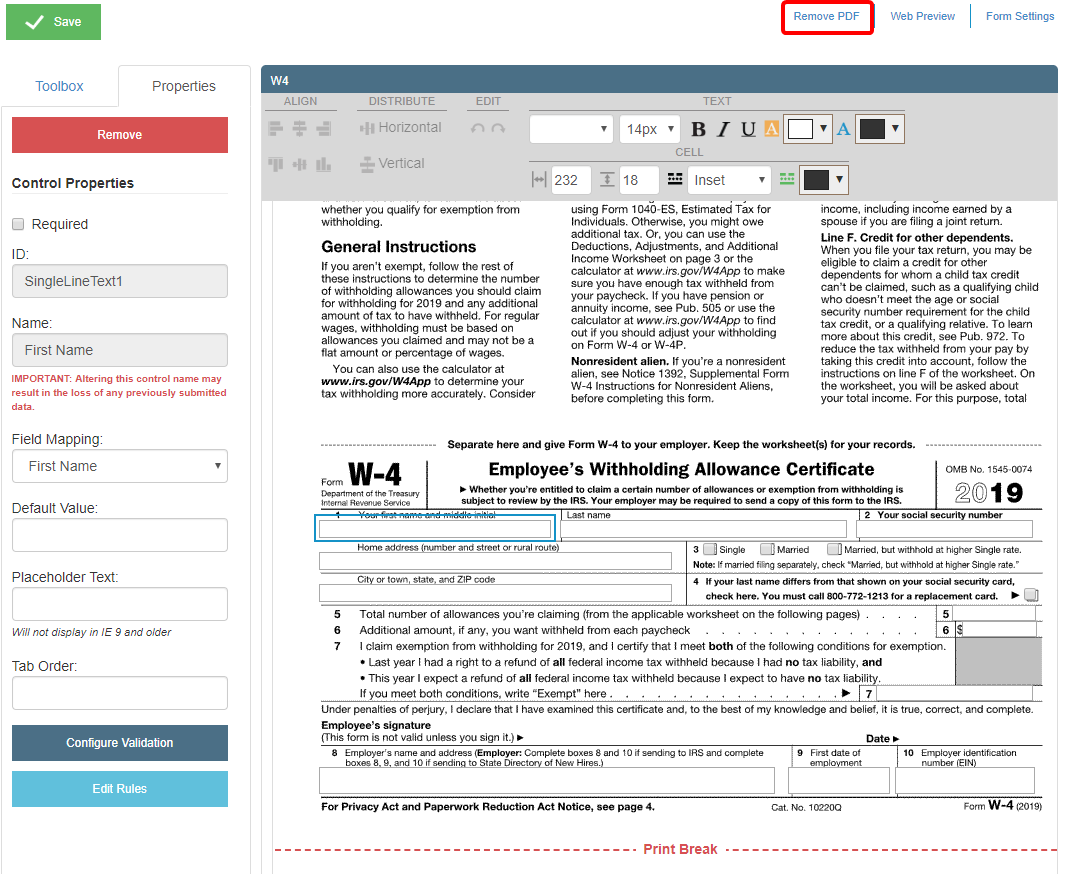1065x874 pixels.
Task: Check the Married filing status box
Action: coord(767,549)
